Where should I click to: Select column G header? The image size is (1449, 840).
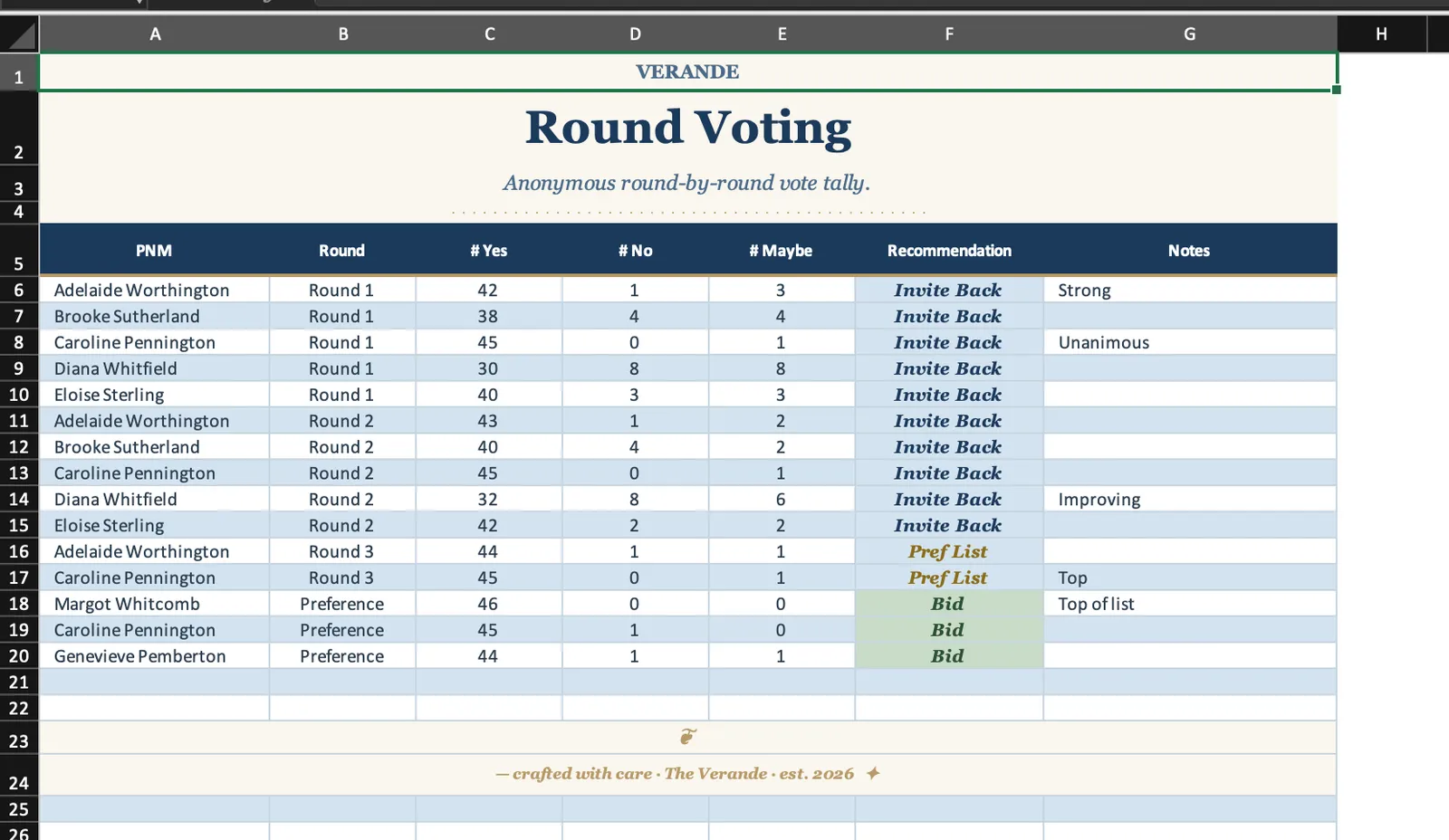coord(1190,34)
